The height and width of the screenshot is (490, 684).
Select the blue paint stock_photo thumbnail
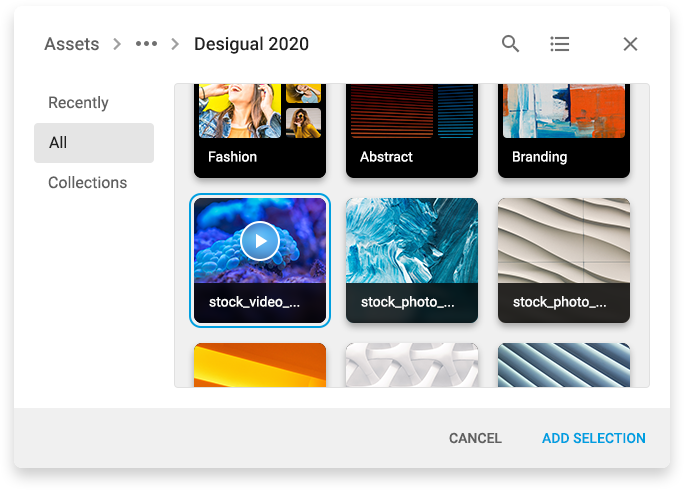point(412,260)
